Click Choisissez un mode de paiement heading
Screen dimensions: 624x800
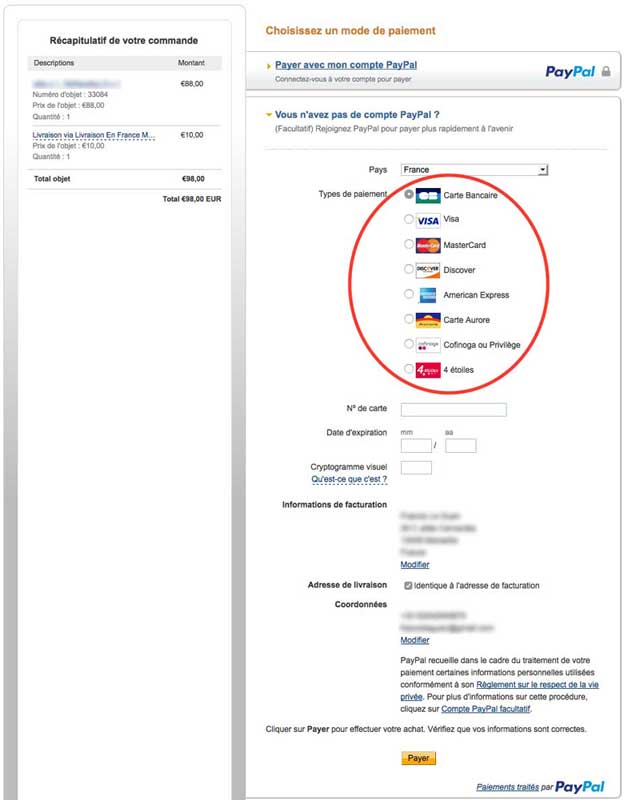coord(351,31)
